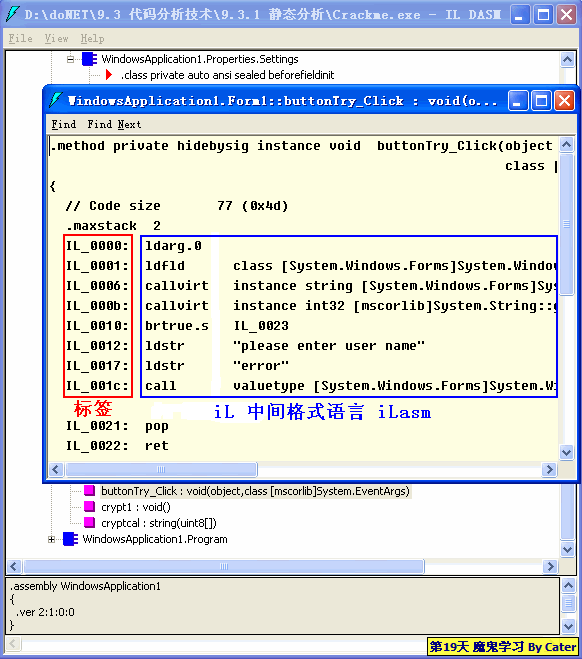Click the IL DASM main window title icon

pos(13,14)
